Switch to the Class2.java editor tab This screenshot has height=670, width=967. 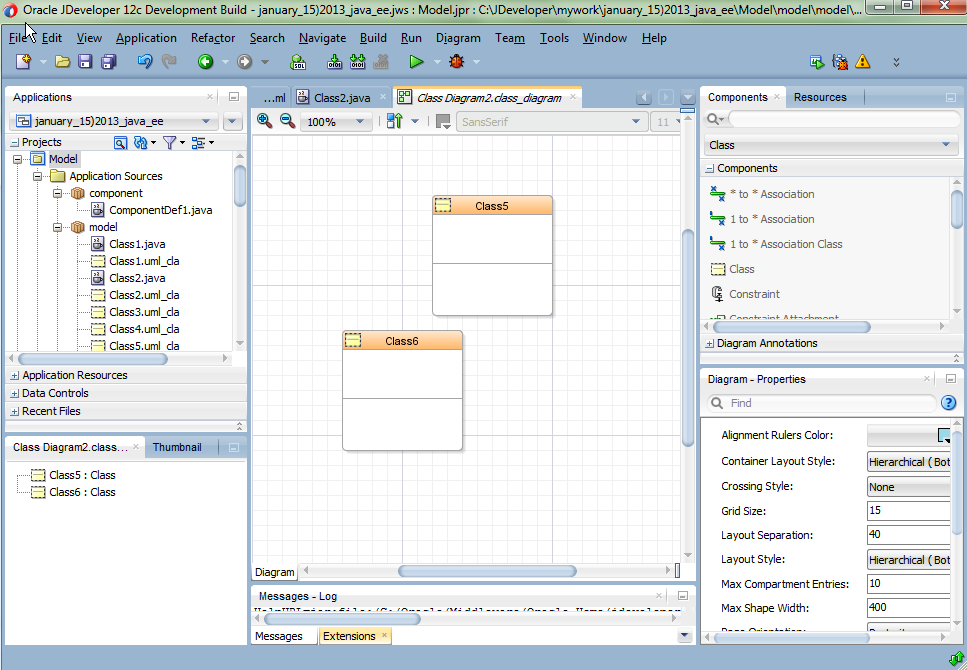click(342, 97)
